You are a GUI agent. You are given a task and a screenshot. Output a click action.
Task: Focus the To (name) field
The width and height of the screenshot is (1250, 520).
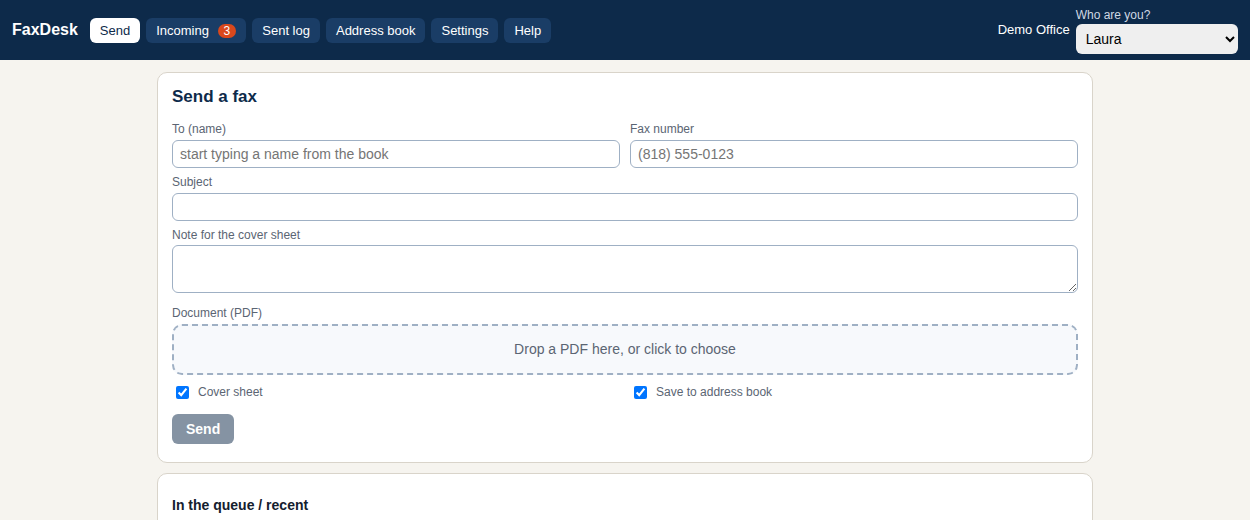pyautogui.click(x=396, y=154)
